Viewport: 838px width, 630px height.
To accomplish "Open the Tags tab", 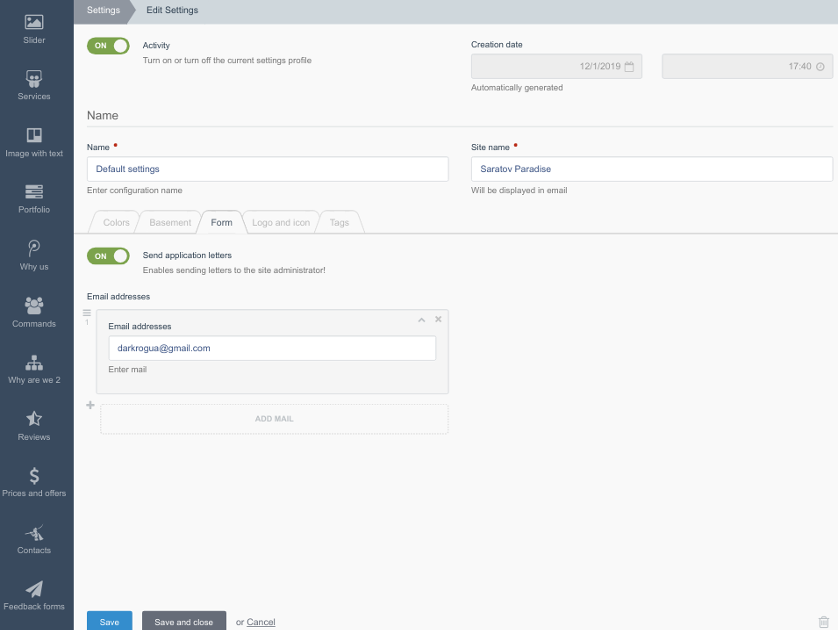I will [x=339, y=222].
